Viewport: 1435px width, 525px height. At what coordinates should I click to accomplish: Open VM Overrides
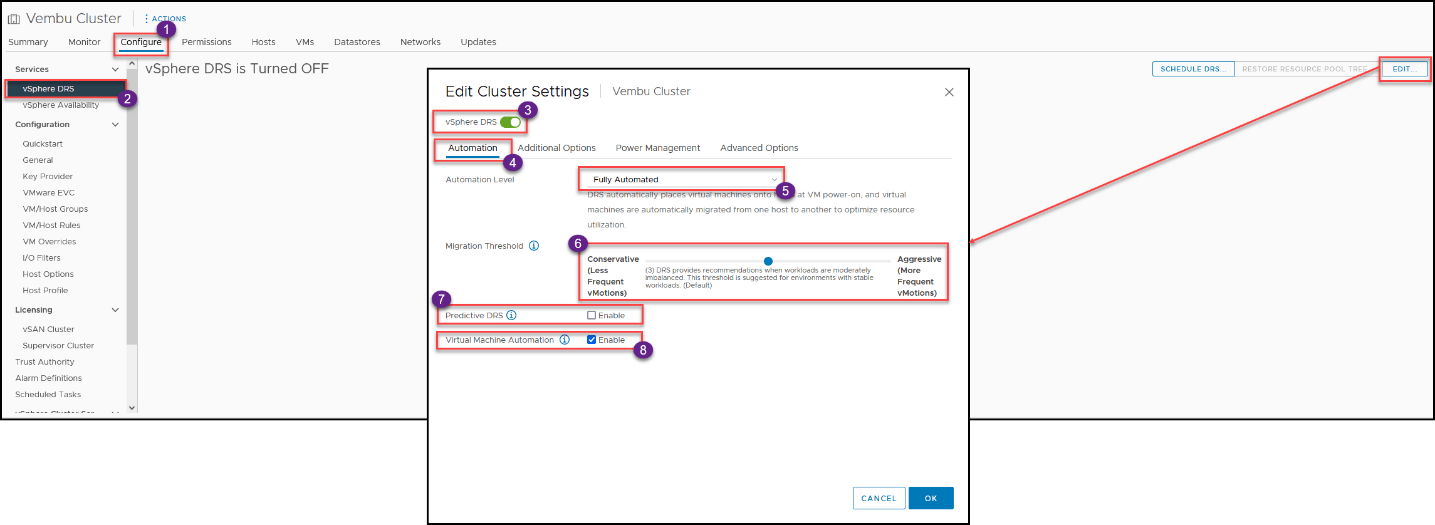pos(49,241)
